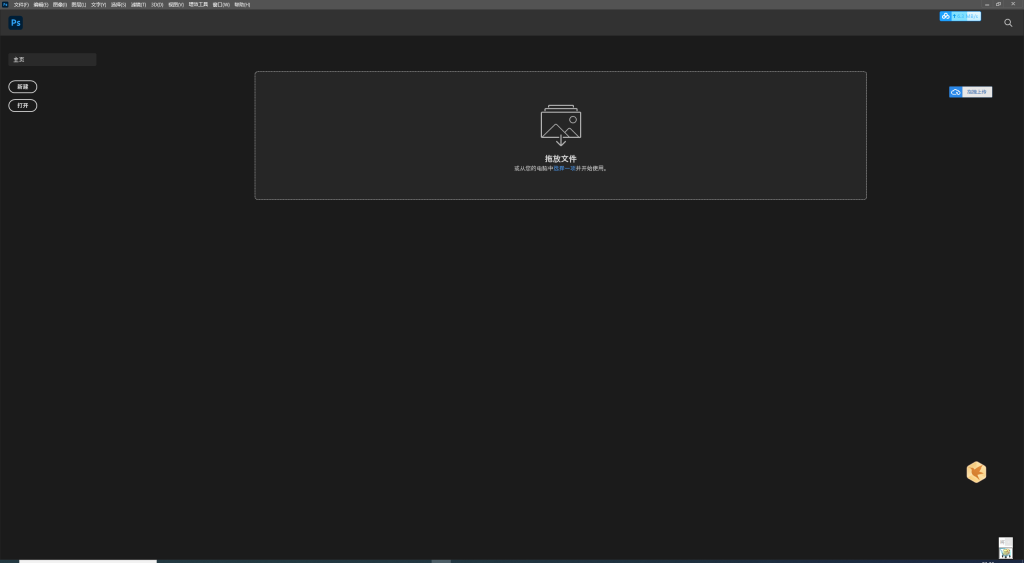Open the 滤镜(T) filter menu
Viewport: 1024px width, 563px height.
138,4
